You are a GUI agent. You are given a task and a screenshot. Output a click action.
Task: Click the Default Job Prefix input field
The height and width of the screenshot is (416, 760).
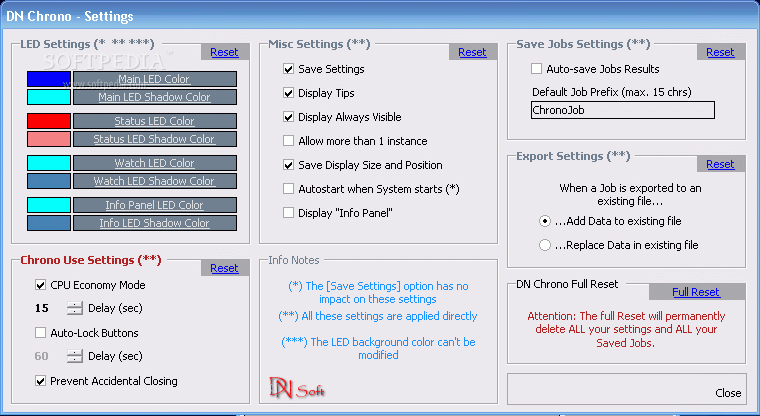click(x=623, y=110)
